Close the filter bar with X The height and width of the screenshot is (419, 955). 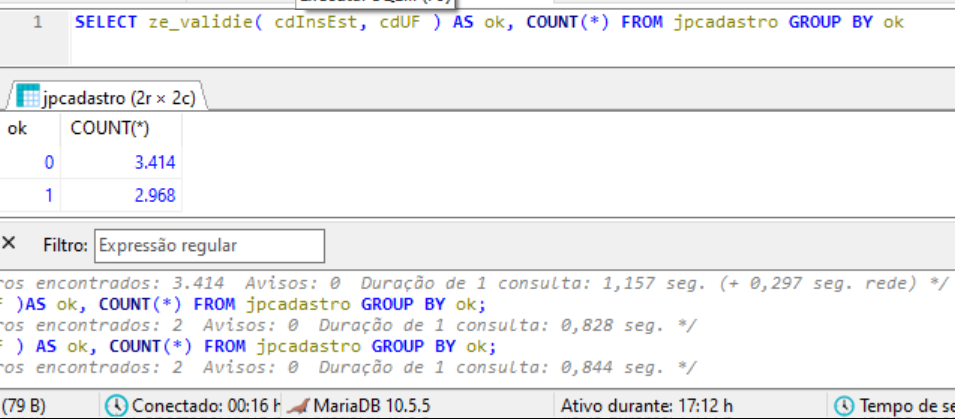click(x=9, y=244)
